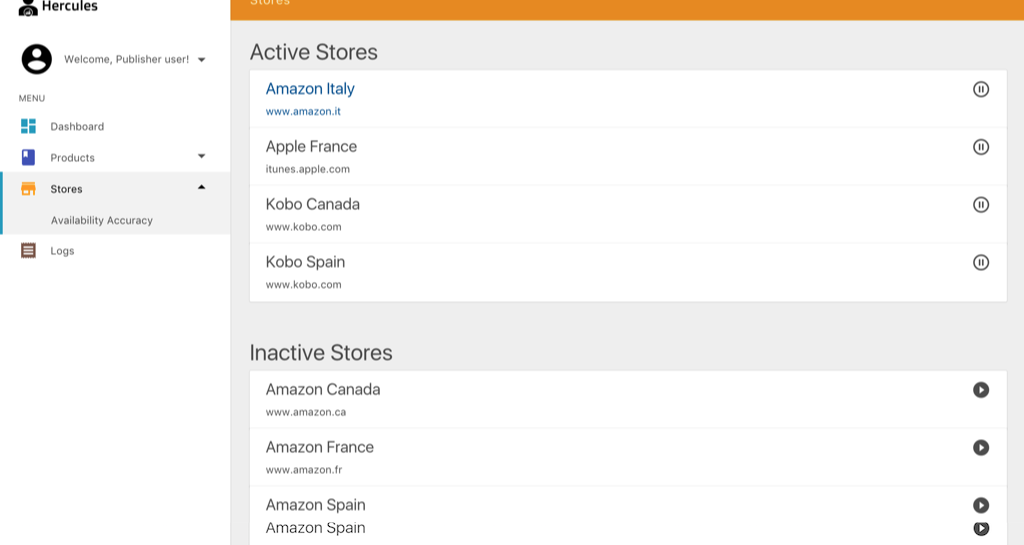Expand the Products menu arrow
The image size is (1024, 545).
click(201, 156)
